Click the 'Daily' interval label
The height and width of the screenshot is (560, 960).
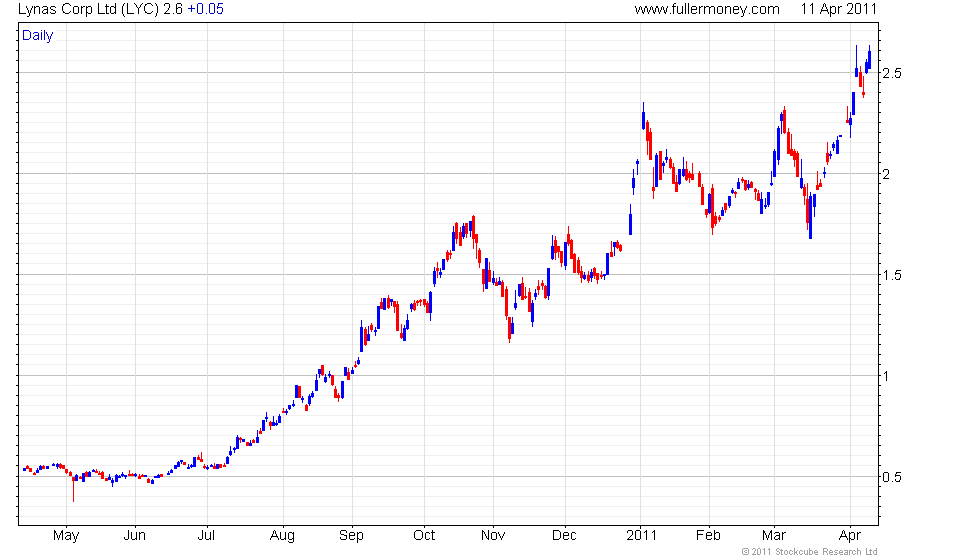click(x=37, y=35)
